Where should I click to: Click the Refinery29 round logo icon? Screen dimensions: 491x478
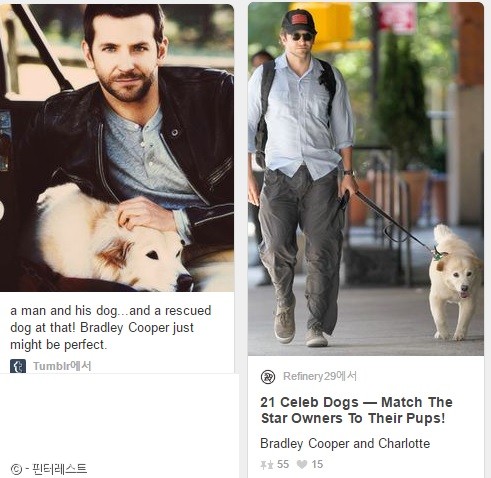click(268, 377)
